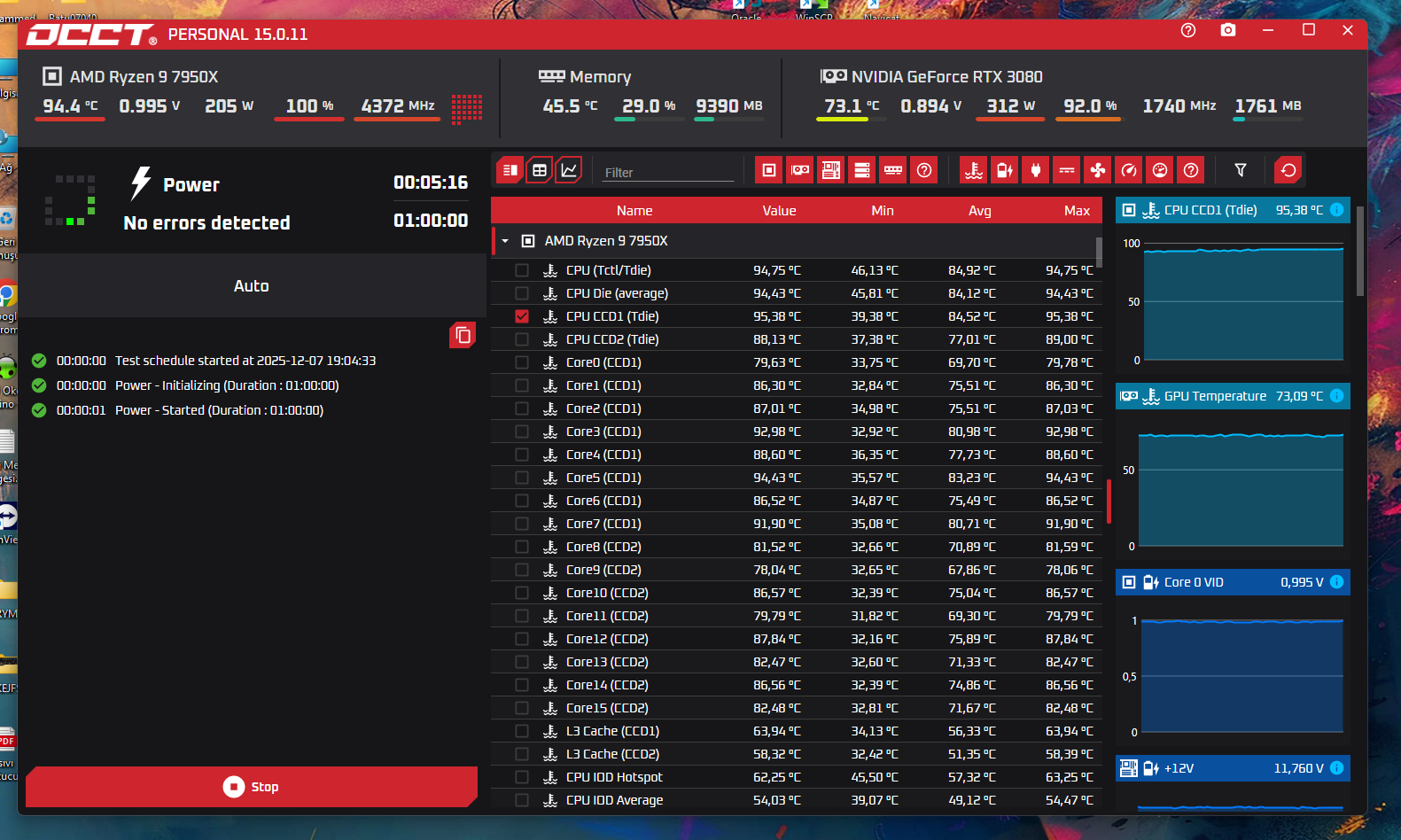Filter sensors by motherboard icon
The height and width of the screenshot is (840, 1401).
tap(831, 170)
